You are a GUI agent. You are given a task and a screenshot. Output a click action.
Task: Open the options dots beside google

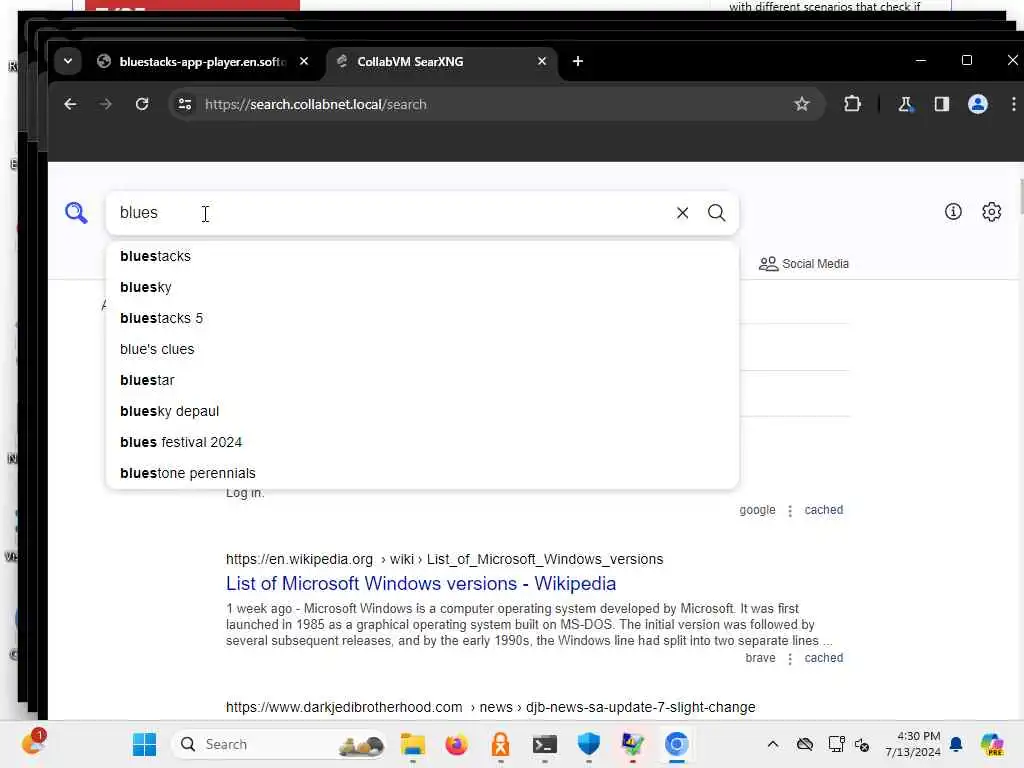click(x=790, y=511)
